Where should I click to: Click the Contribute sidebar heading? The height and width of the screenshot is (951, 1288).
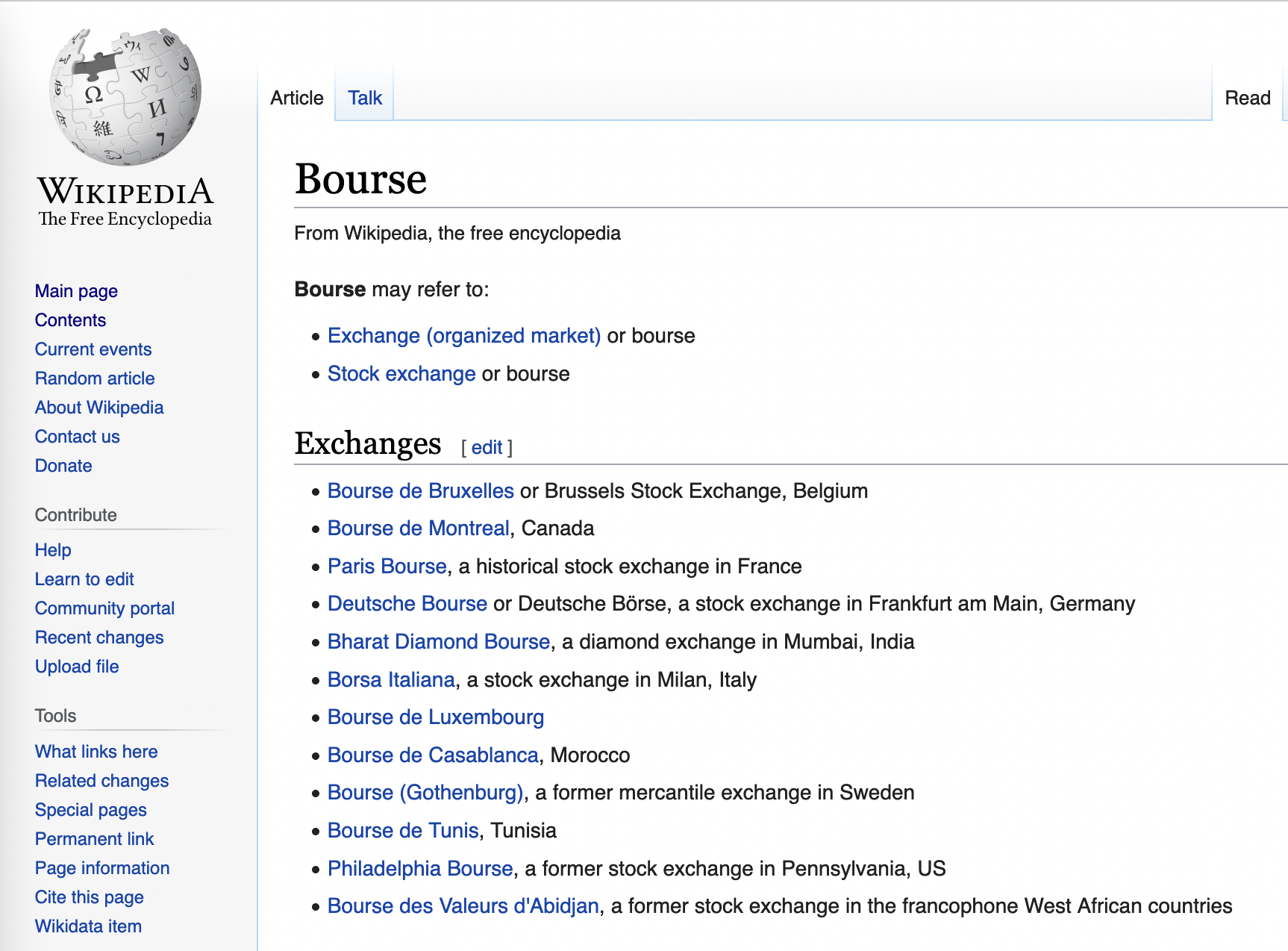(76, 515)
